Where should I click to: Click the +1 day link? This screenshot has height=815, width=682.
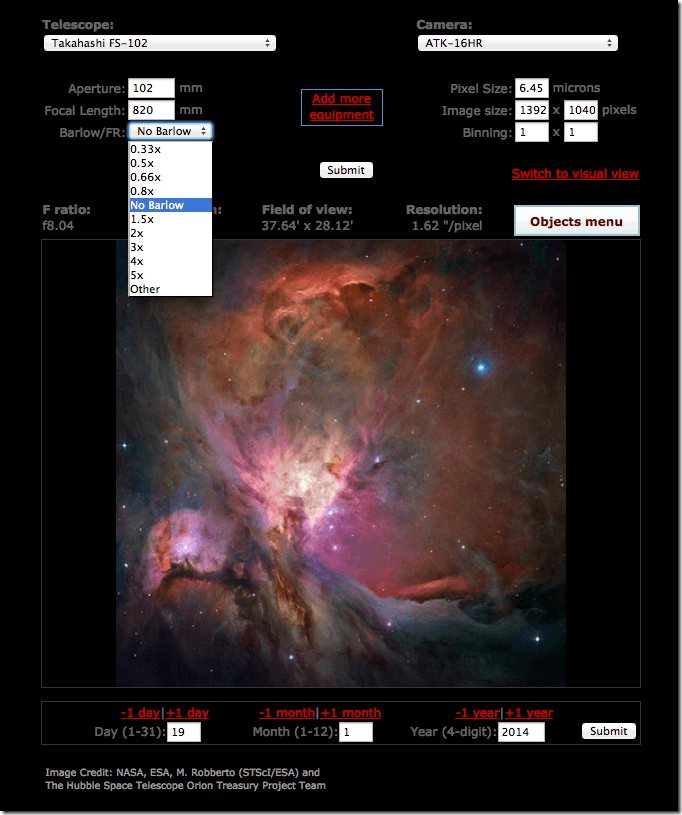pos(188,713)
